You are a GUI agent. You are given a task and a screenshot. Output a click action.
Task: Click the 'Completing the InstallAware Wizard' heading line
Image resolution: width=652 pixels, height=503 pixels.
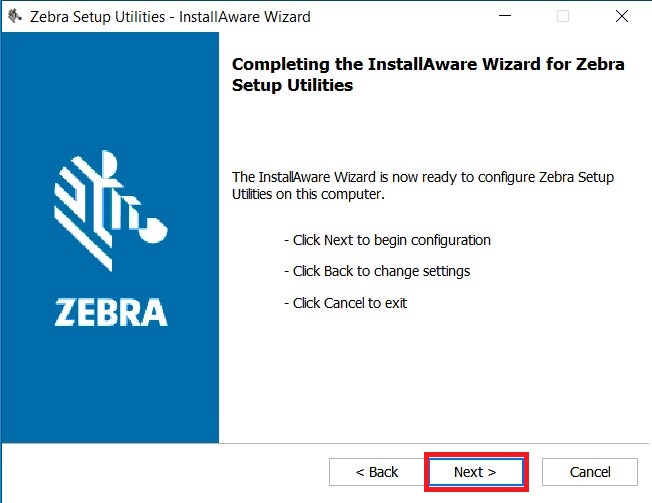coord(428,64)
